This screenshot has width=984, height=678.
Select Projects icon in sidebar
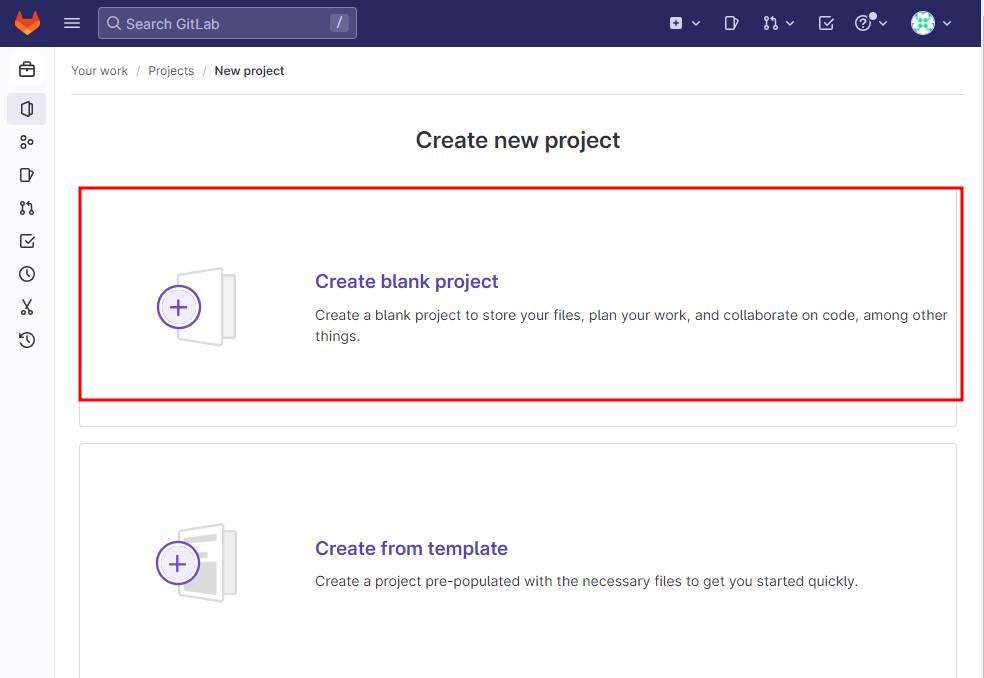click(x=27, y=109)
